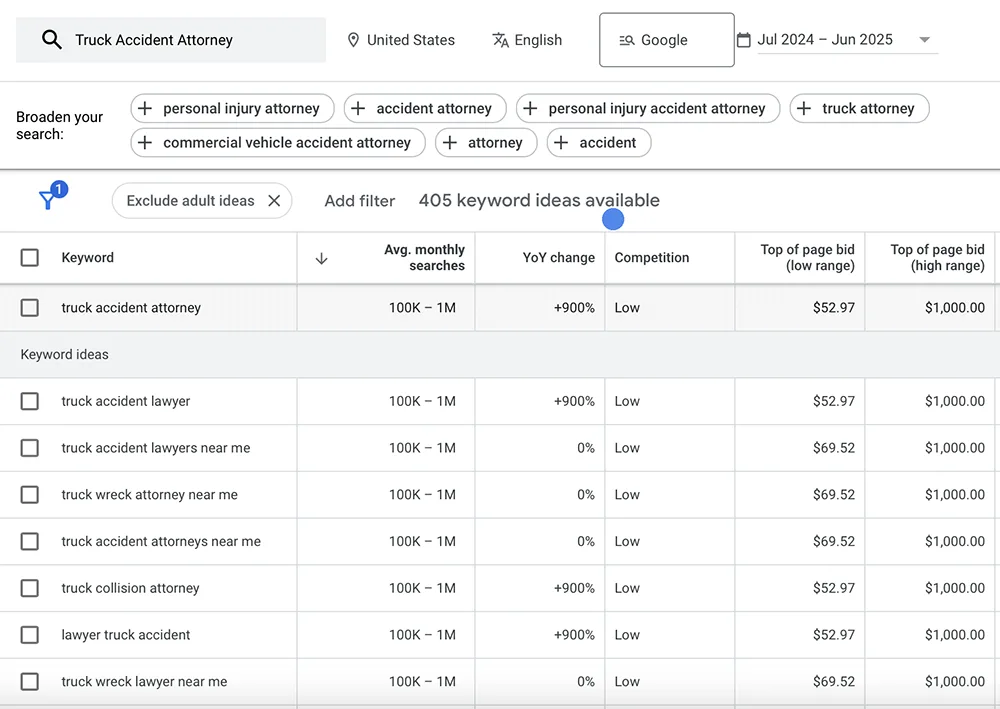Select the truck collision attorney checkbox
Image resolution: width=1000 pixels, height=709 pixels.
pos(29,588)
